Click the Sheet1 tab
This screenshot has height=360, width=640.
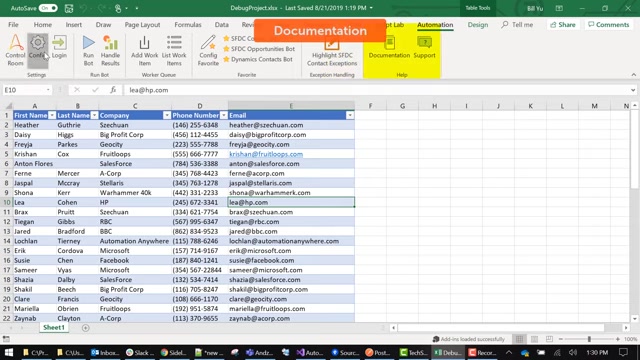[x=54, y=327]
